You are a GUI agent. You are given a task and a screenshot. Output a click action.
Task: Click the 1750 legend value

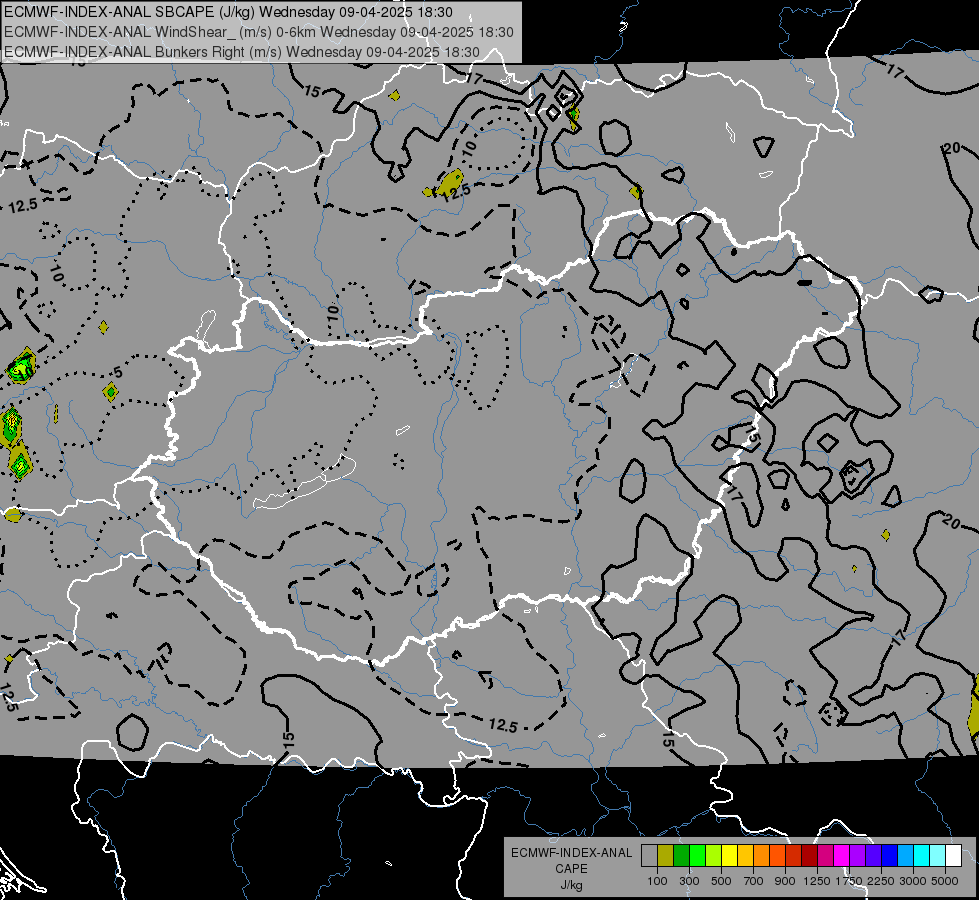849,881
